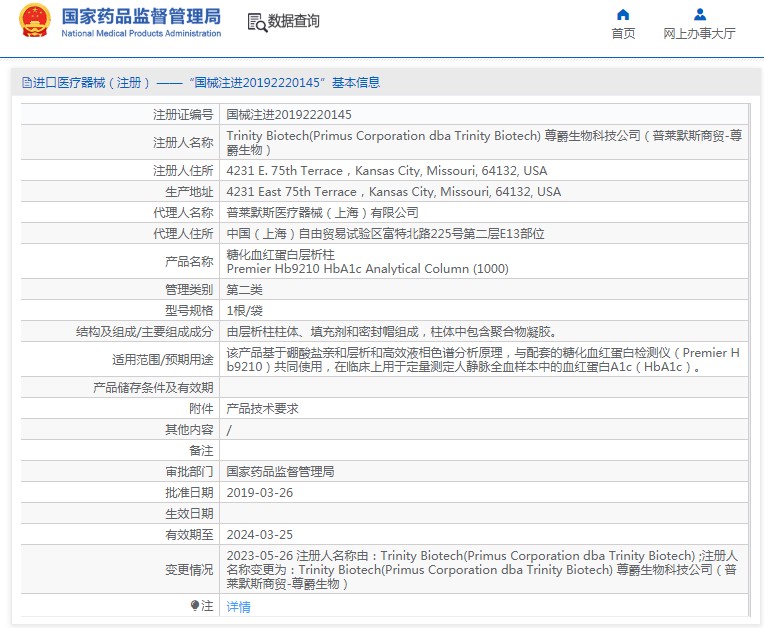Click the 审批部门 label

(189, 472)
